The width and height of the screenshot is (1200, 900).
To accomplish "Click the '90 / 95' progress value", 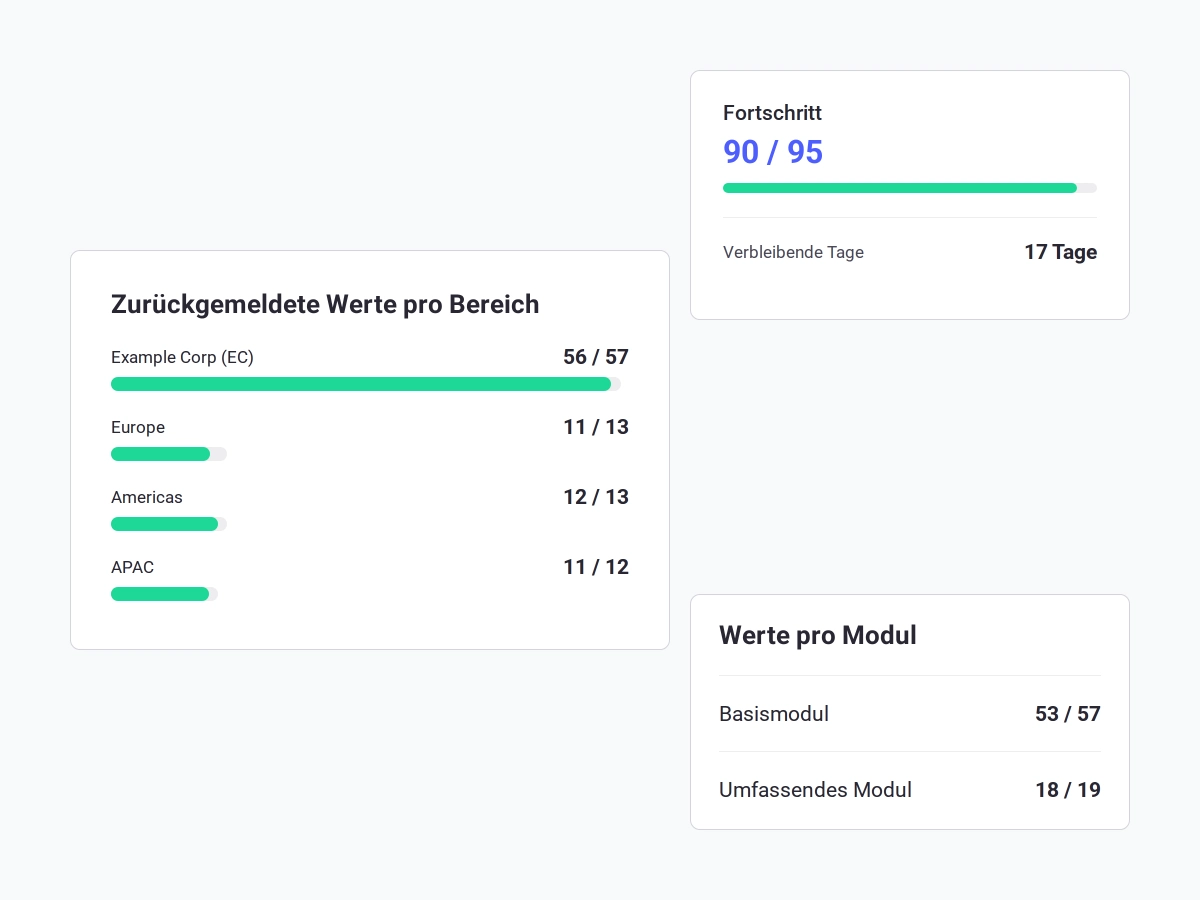I will pyautogui.click(x=773, y=152).
